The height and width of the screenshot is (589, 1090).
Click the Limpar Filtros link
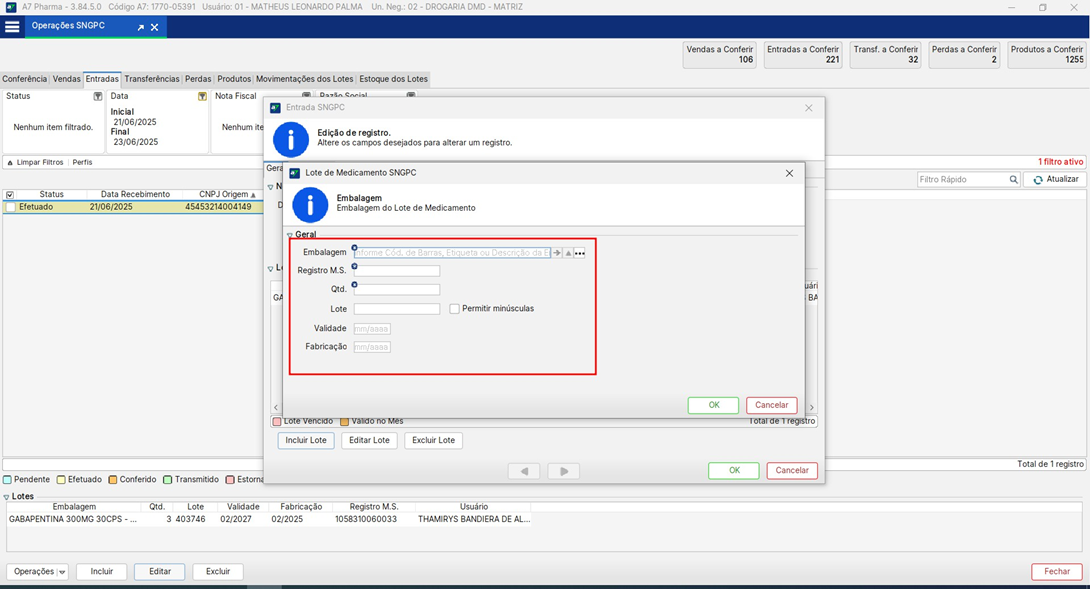[x=40, y=162]
